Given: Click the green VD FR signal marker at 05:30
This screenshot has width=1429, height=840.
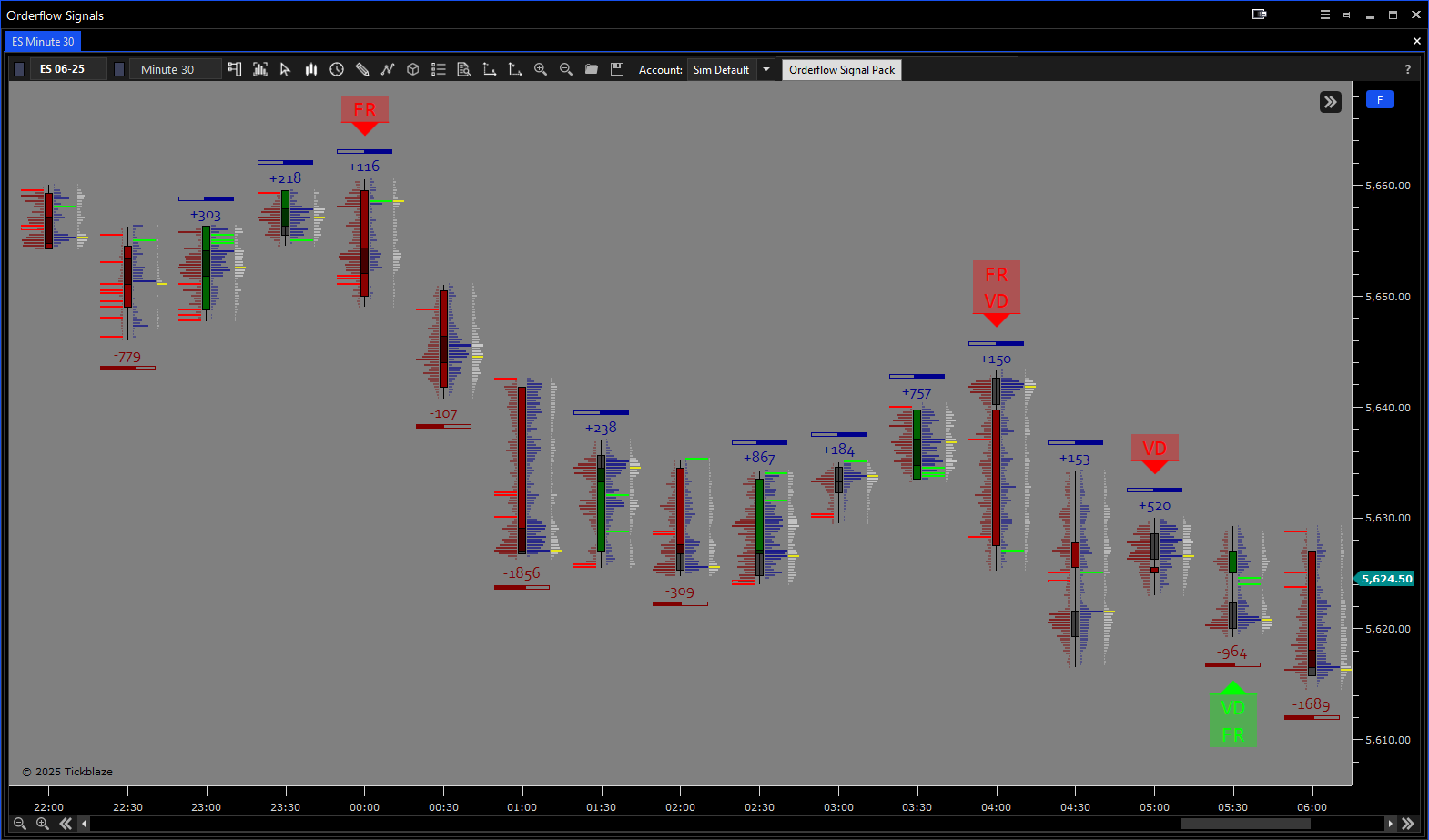Looking at the screenshot, I should tap(1233, 714).
